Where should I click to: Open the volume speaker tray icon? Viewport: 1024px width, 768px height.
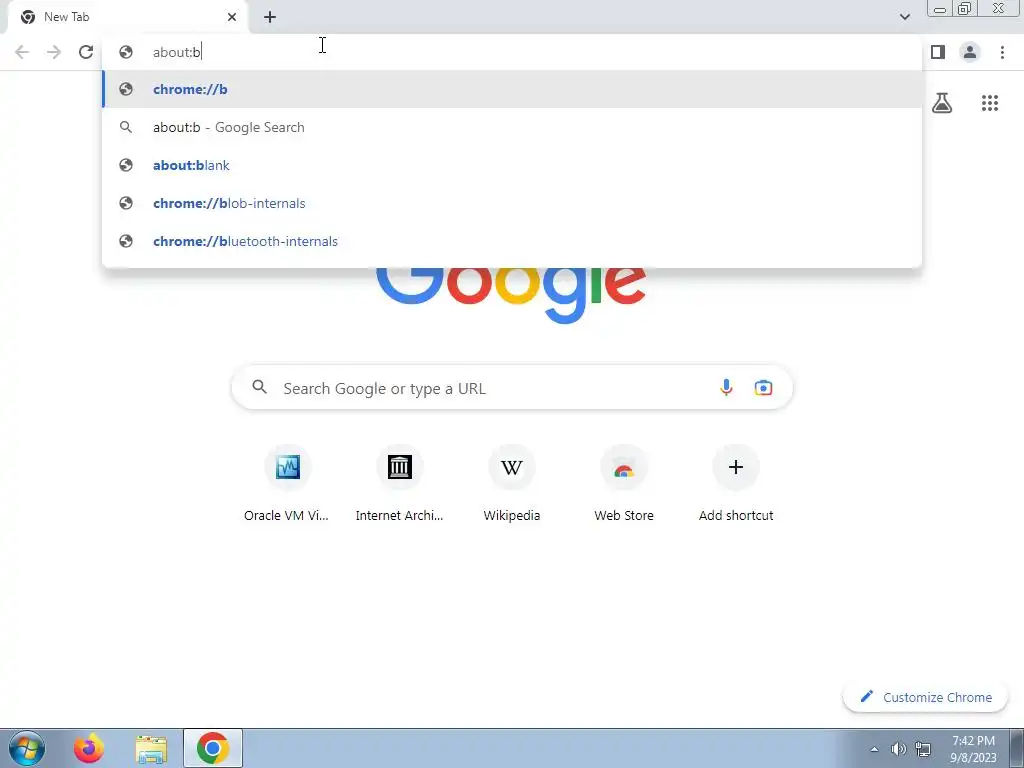(x=899, y=749)
